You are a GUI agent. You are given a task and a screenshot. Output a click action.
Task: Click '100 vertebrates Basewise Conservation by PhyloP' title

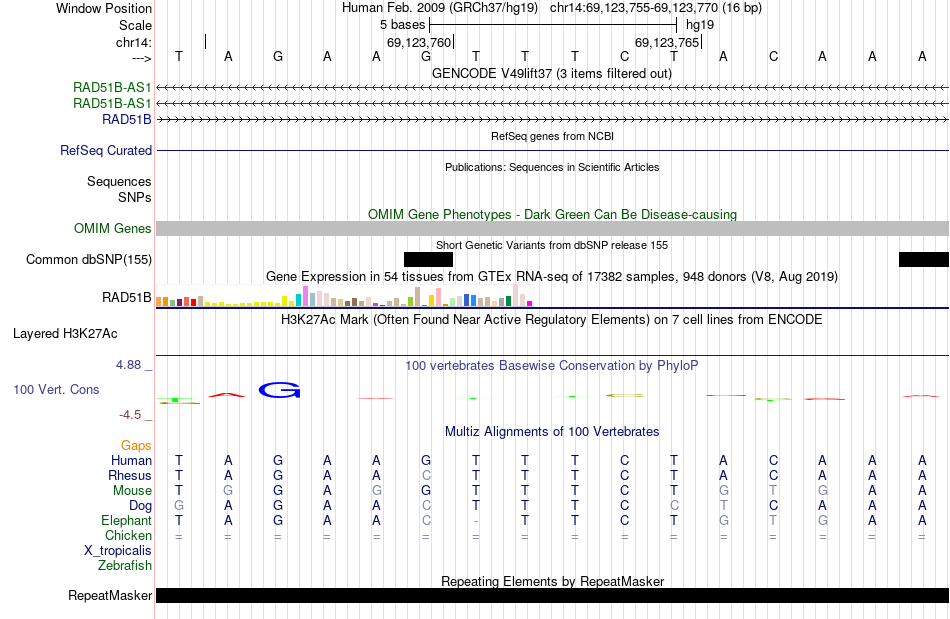[552, 365]
